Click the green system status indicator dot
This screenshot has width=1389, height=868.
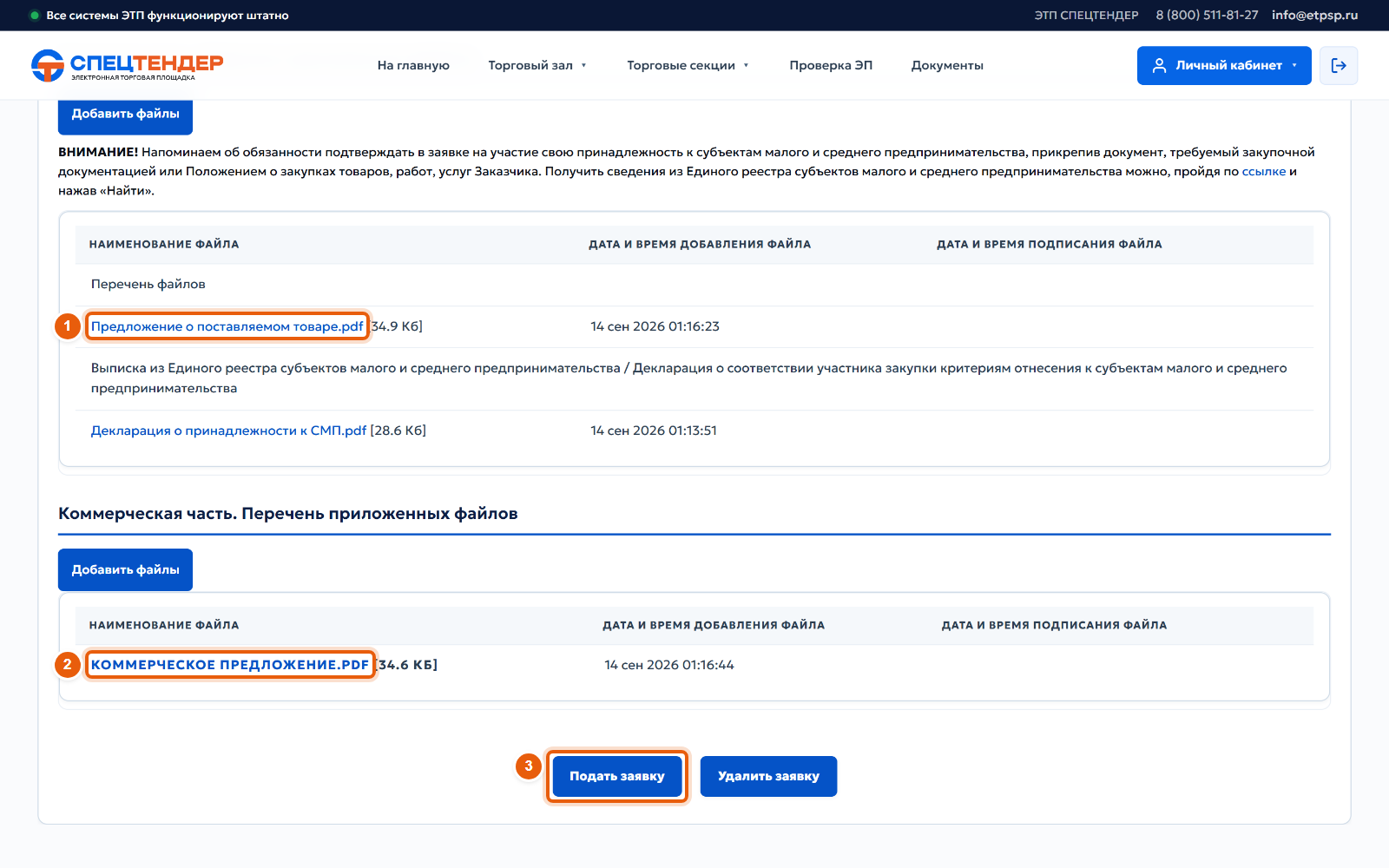click(35, 16)
